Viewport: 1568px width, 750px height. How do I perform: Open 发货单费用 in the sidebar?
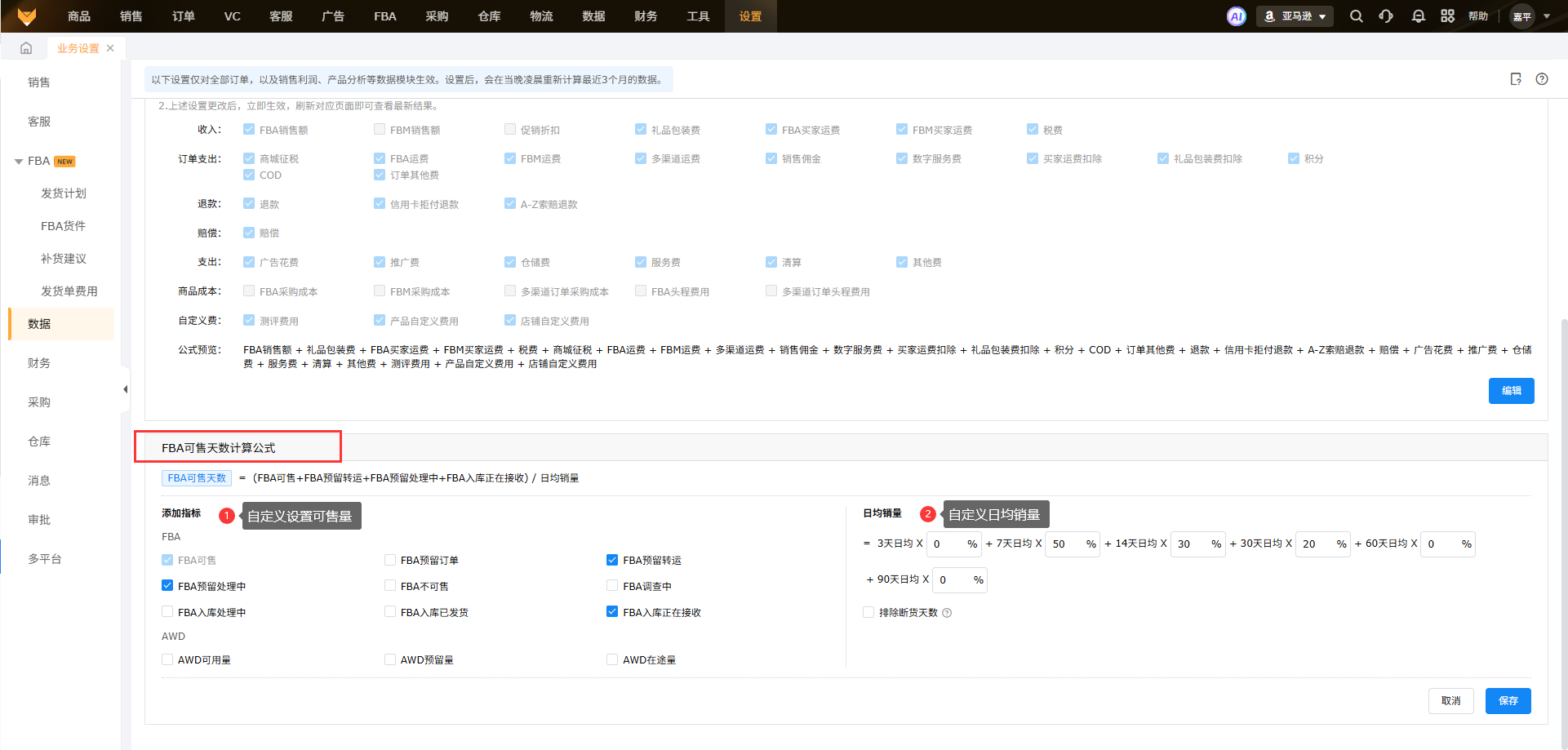69,291
